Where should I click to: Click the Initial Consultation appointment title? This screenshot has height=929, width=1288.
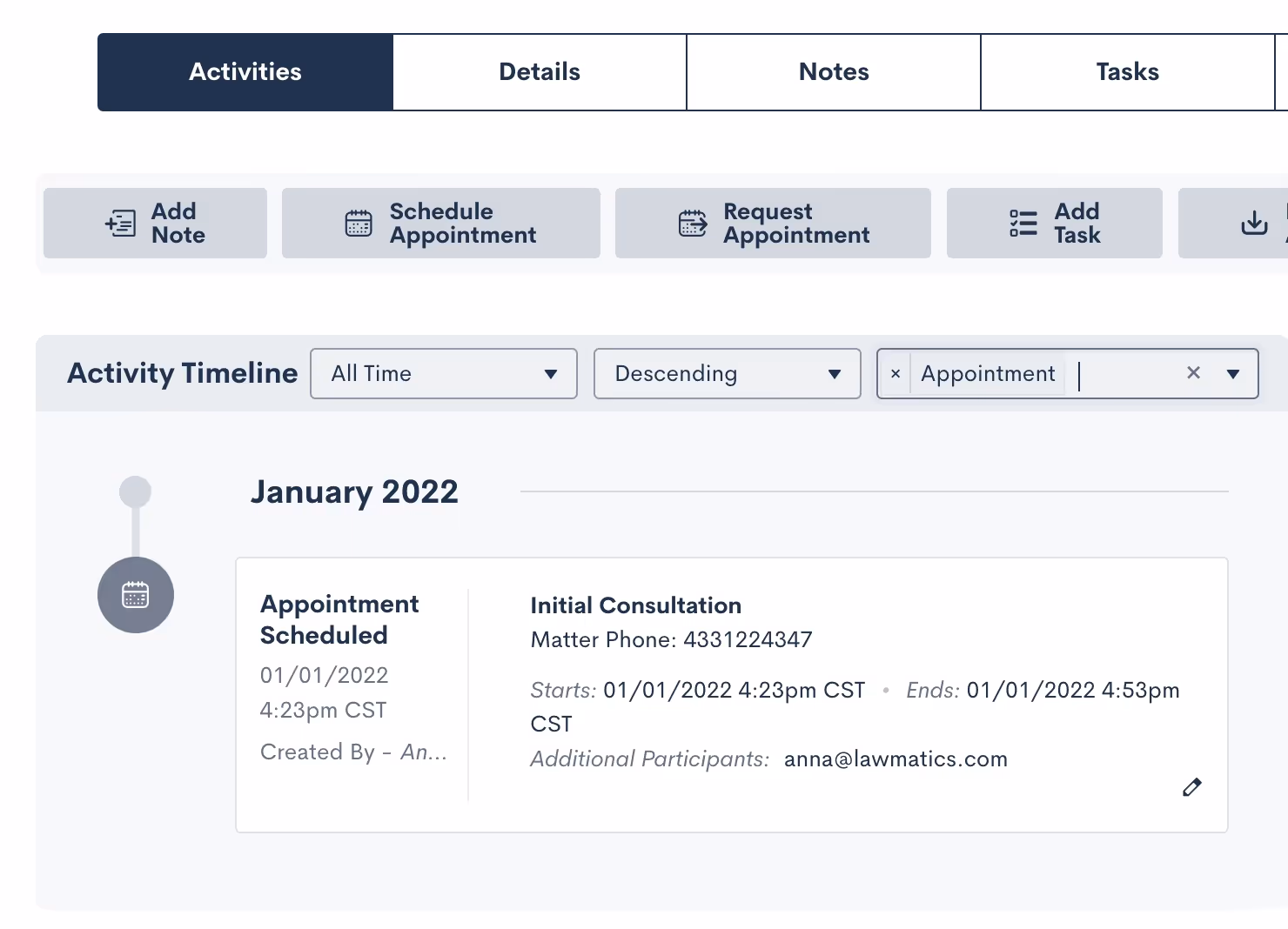[x=636, y=605]
